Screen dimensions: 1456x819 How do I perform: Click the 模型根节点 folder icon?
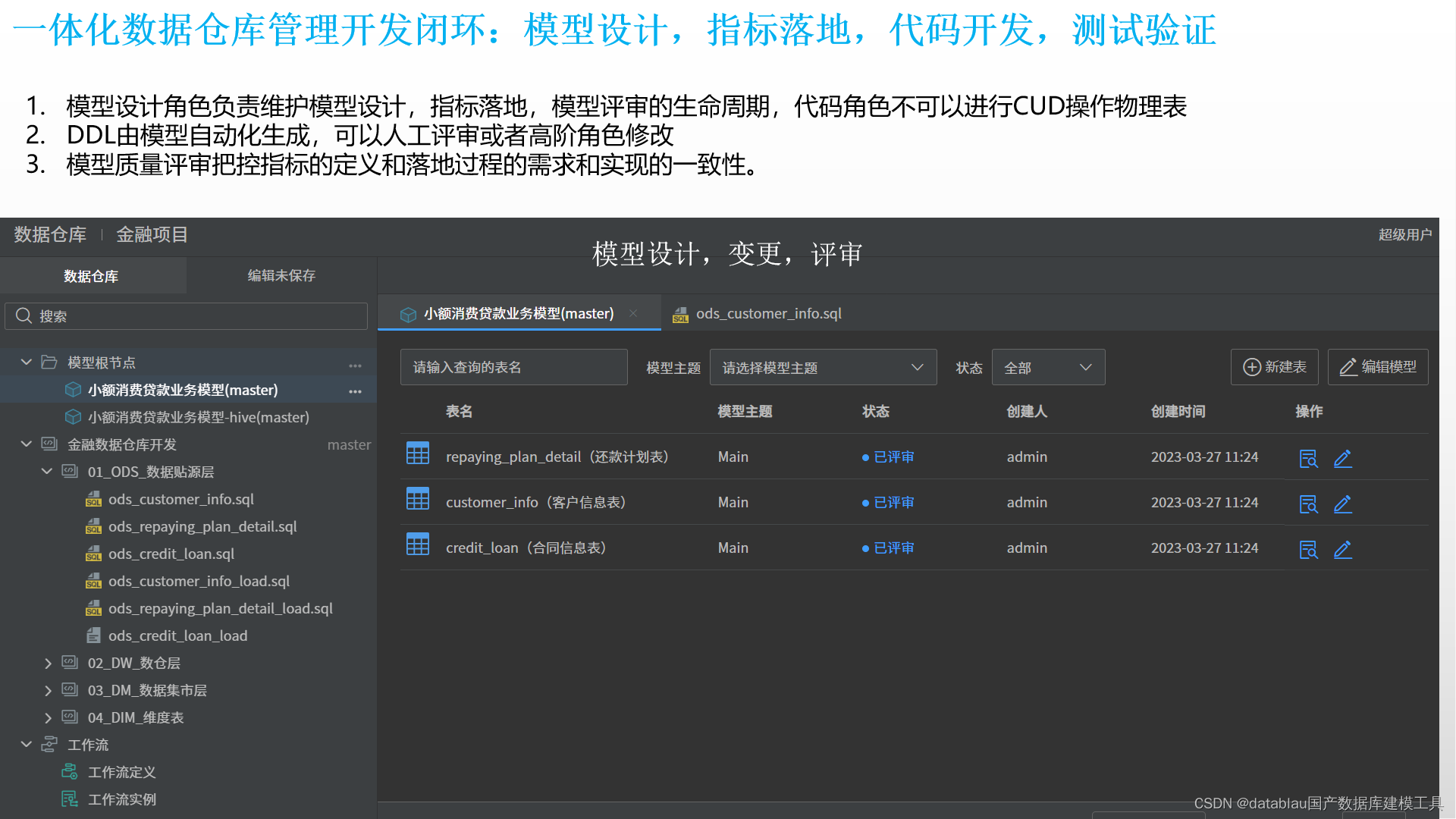[x=49, y=362]
